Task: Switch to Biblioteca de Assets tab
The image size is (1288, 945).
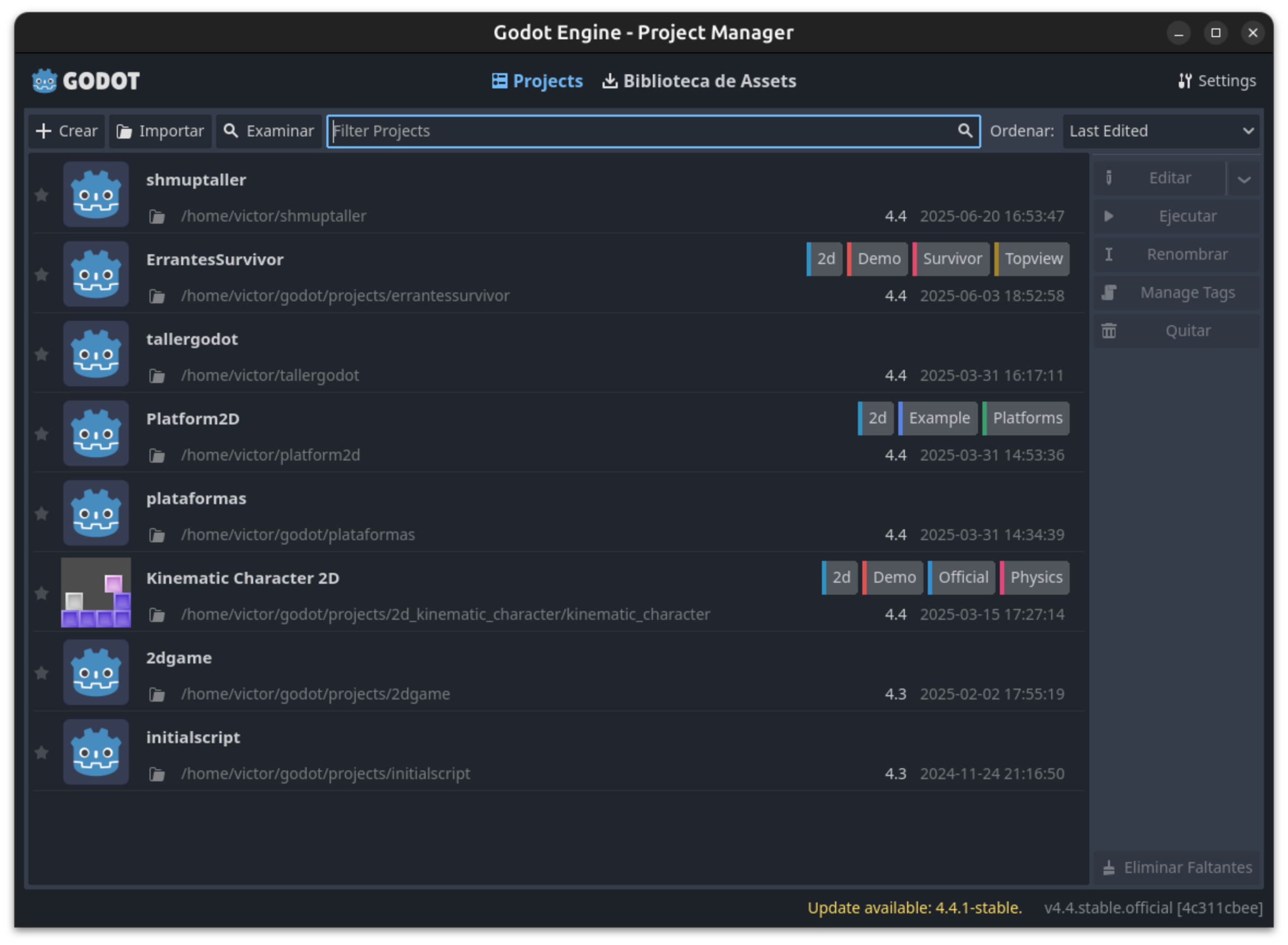Action: [x=699, y=81]
